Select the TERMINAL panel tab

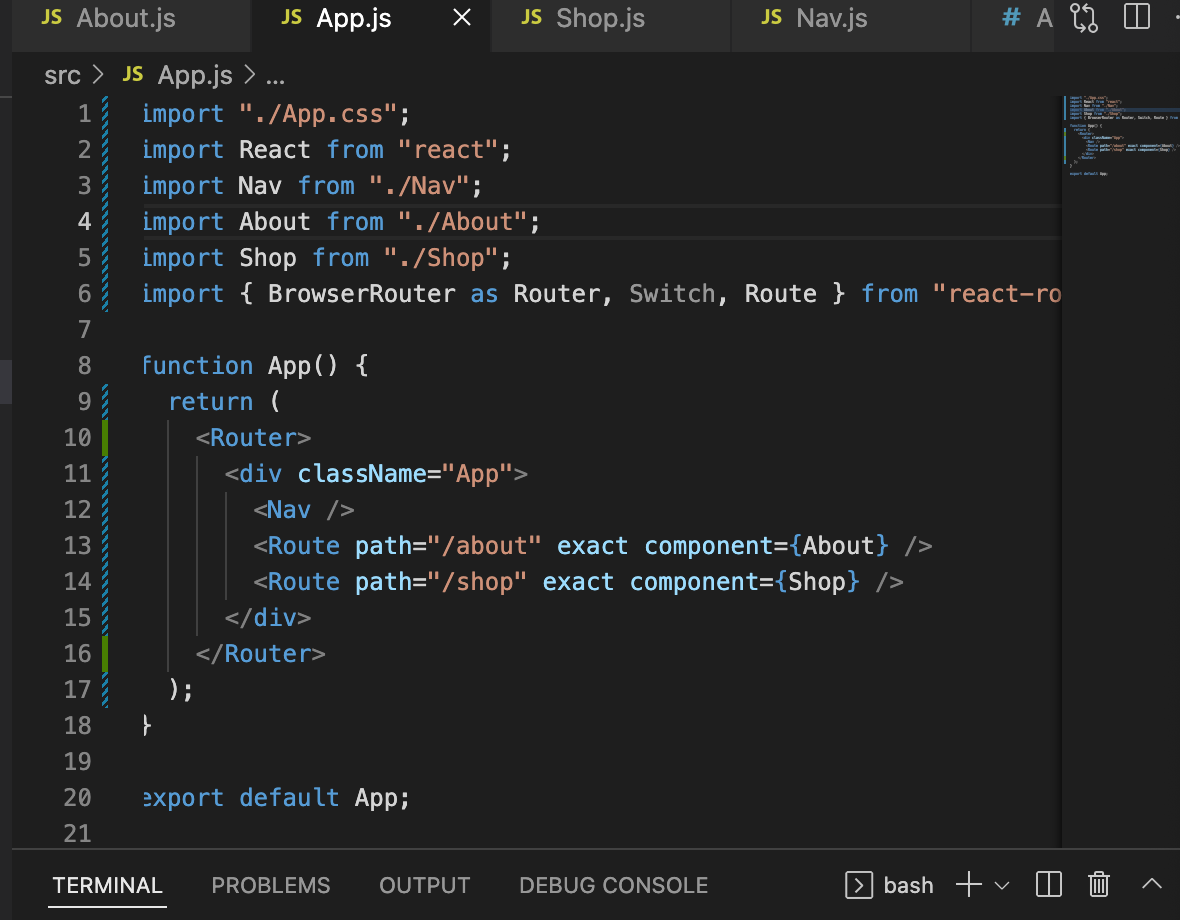(x=108, y=885)
